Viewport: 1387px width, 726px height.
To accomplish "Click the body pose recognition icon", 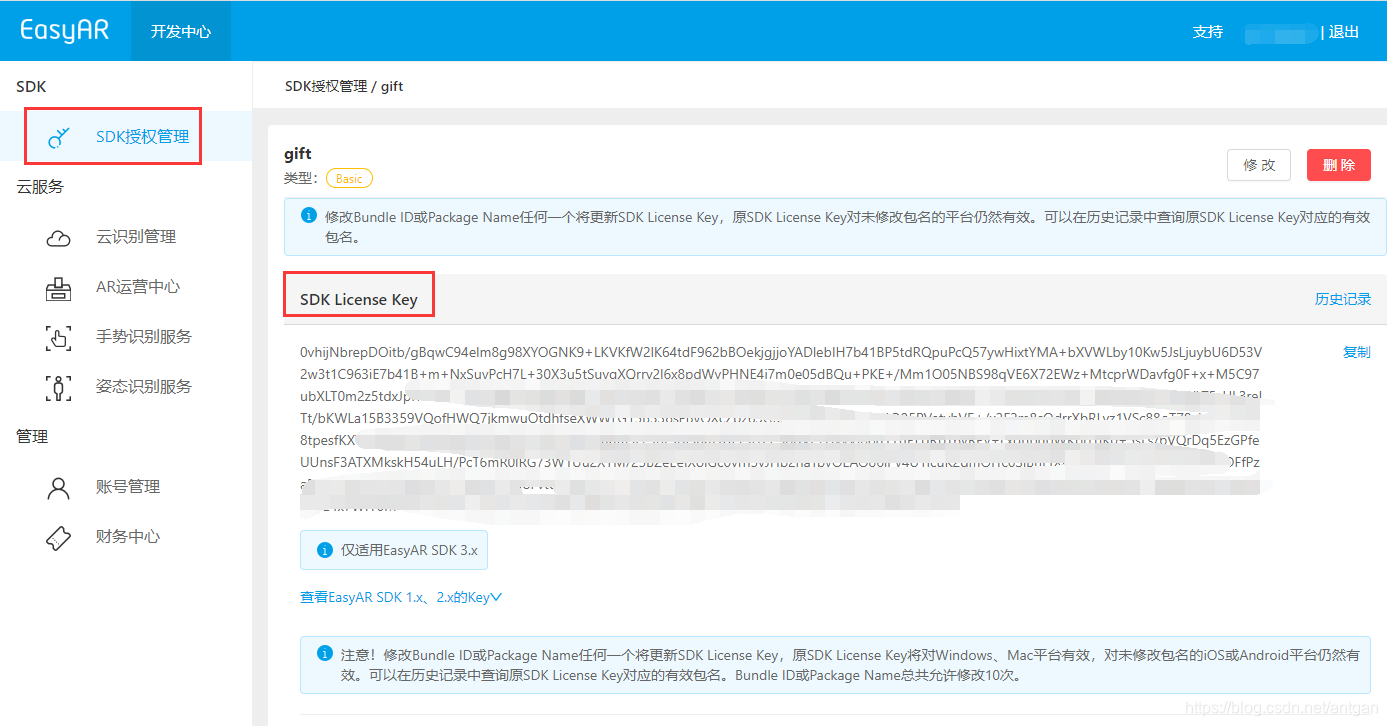I will tap(59, 387).
